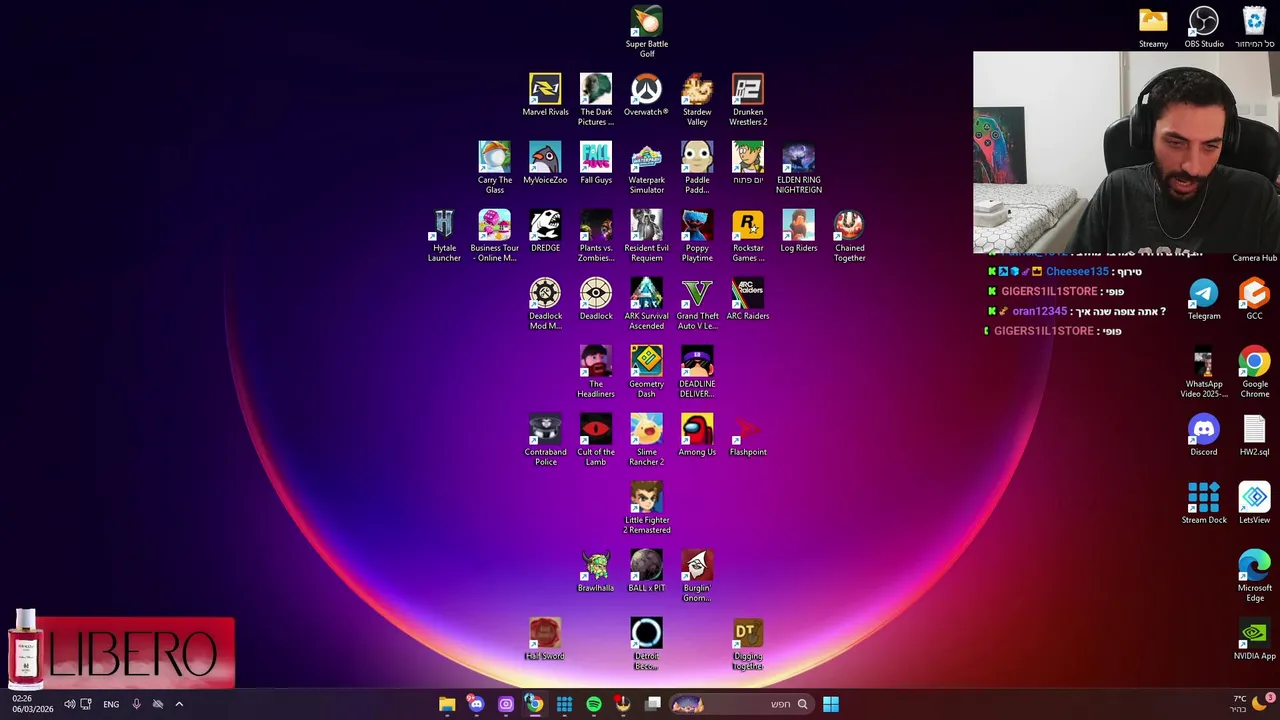1280x720 pixels.
Task: Select the Burglin Gnomes icon
Action: point(697,575)
